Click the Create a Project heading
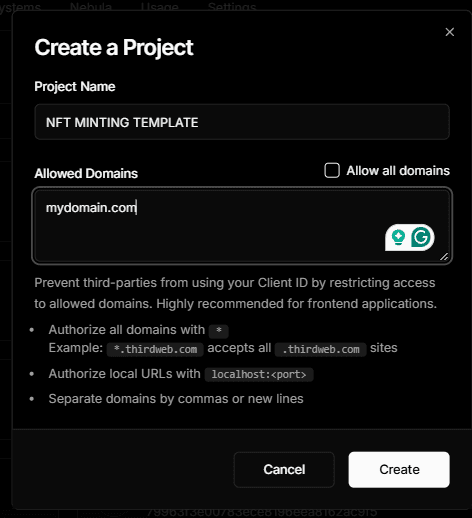Screen dimensions: 472x518 point(114,47)
